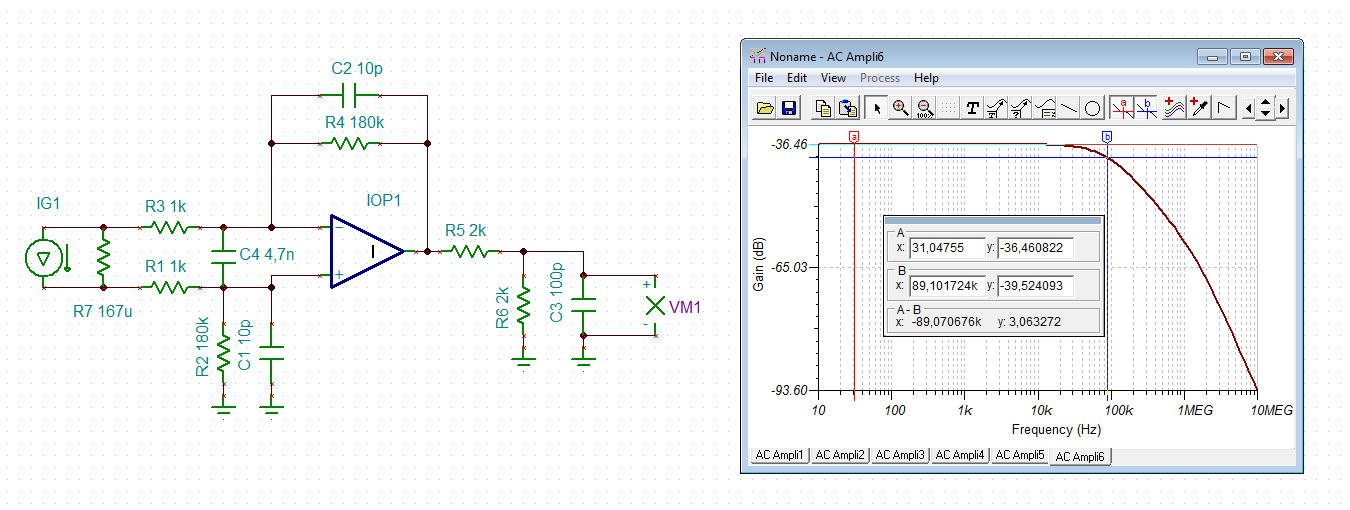The height and width of the screenshot is (510, 1350).
Task: Click the Gain (dB) axis label
Action: click(x=759, y=265)
